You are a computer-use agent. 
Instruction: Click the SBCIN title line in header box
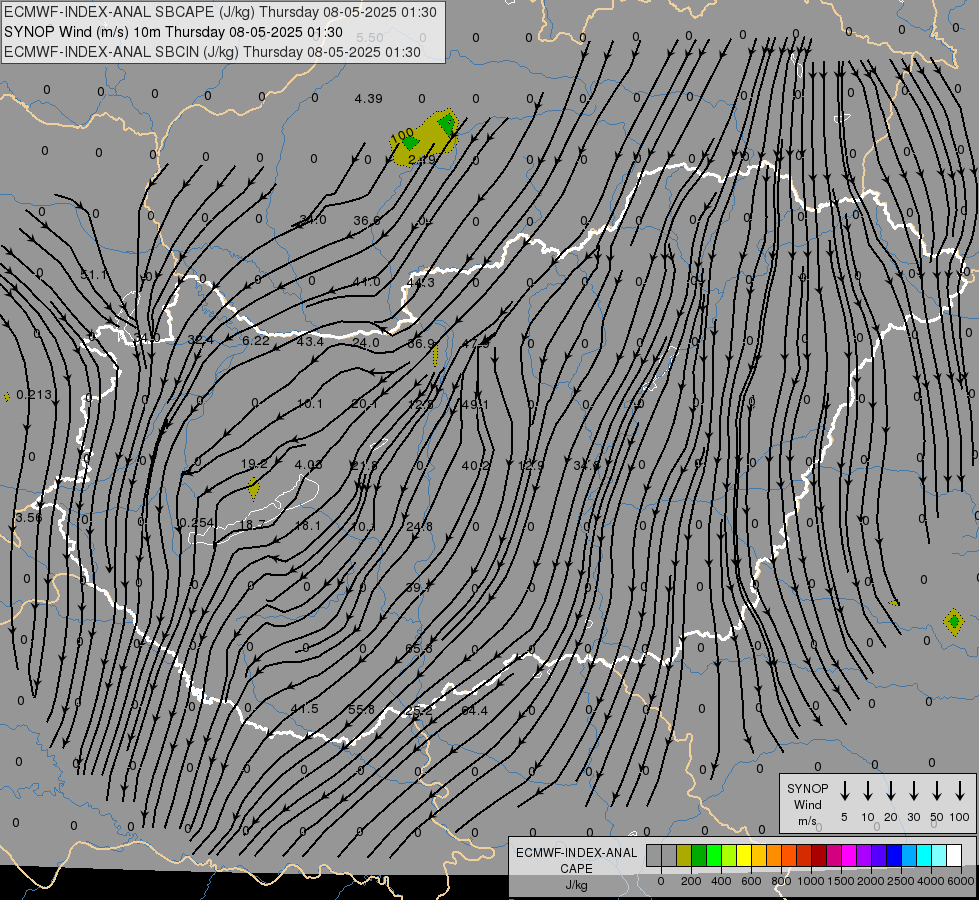click(x=212, y=52)
